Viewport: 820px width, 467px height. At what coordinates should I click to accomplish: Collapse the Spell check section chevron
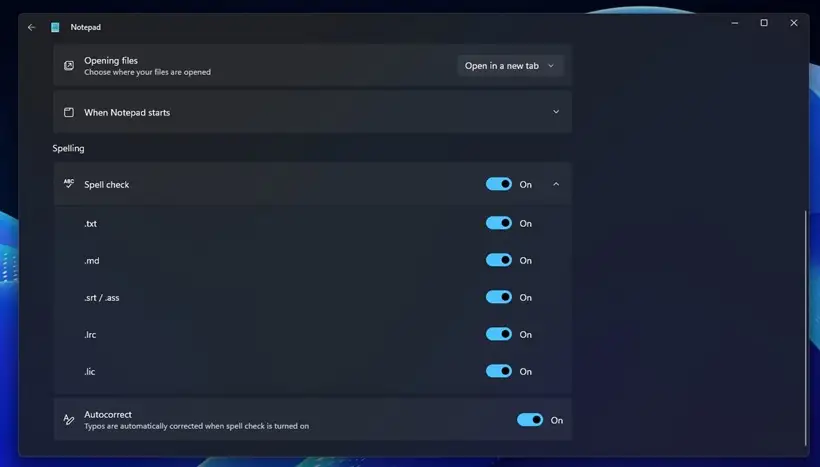click(556, 184)
